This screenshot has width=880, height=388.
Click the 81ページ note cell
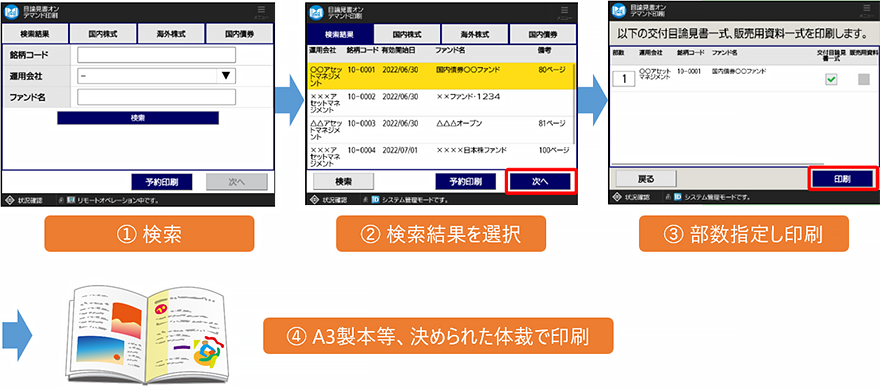(551, 123)
